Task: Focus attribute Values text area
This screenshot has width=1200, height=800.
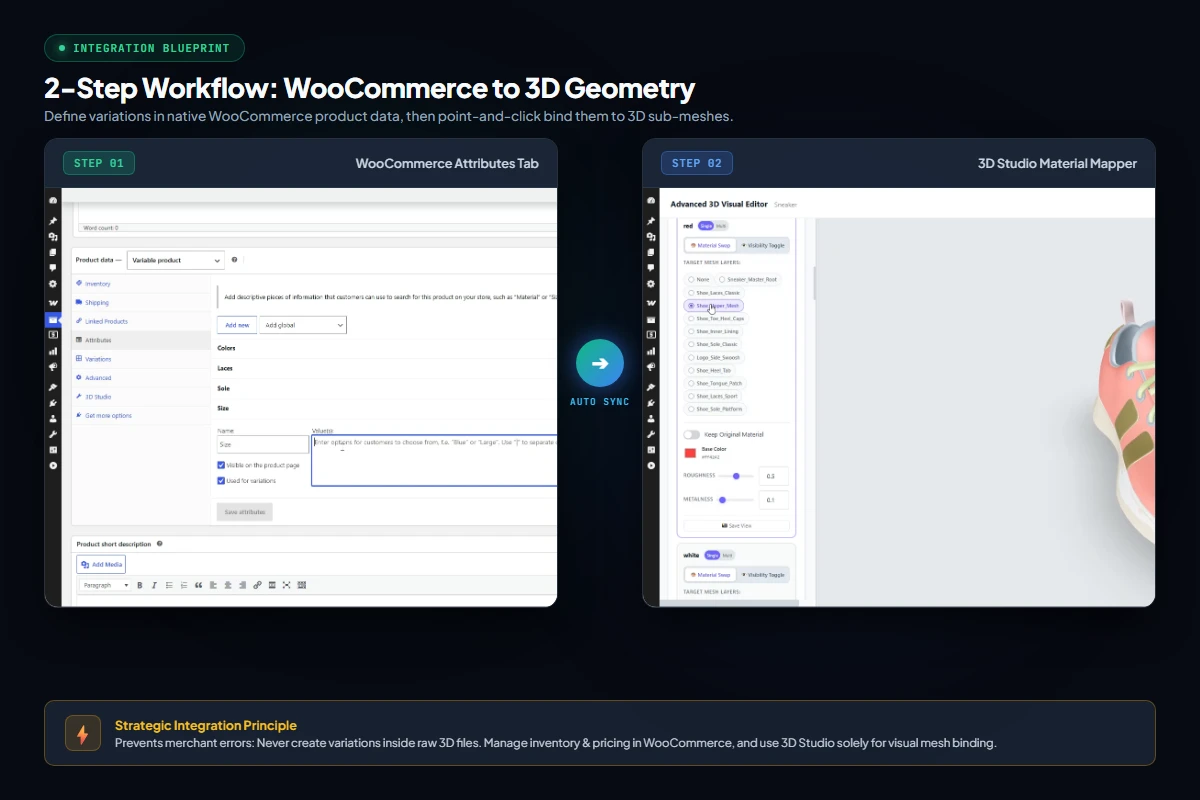Action: (x=434, y=461)
